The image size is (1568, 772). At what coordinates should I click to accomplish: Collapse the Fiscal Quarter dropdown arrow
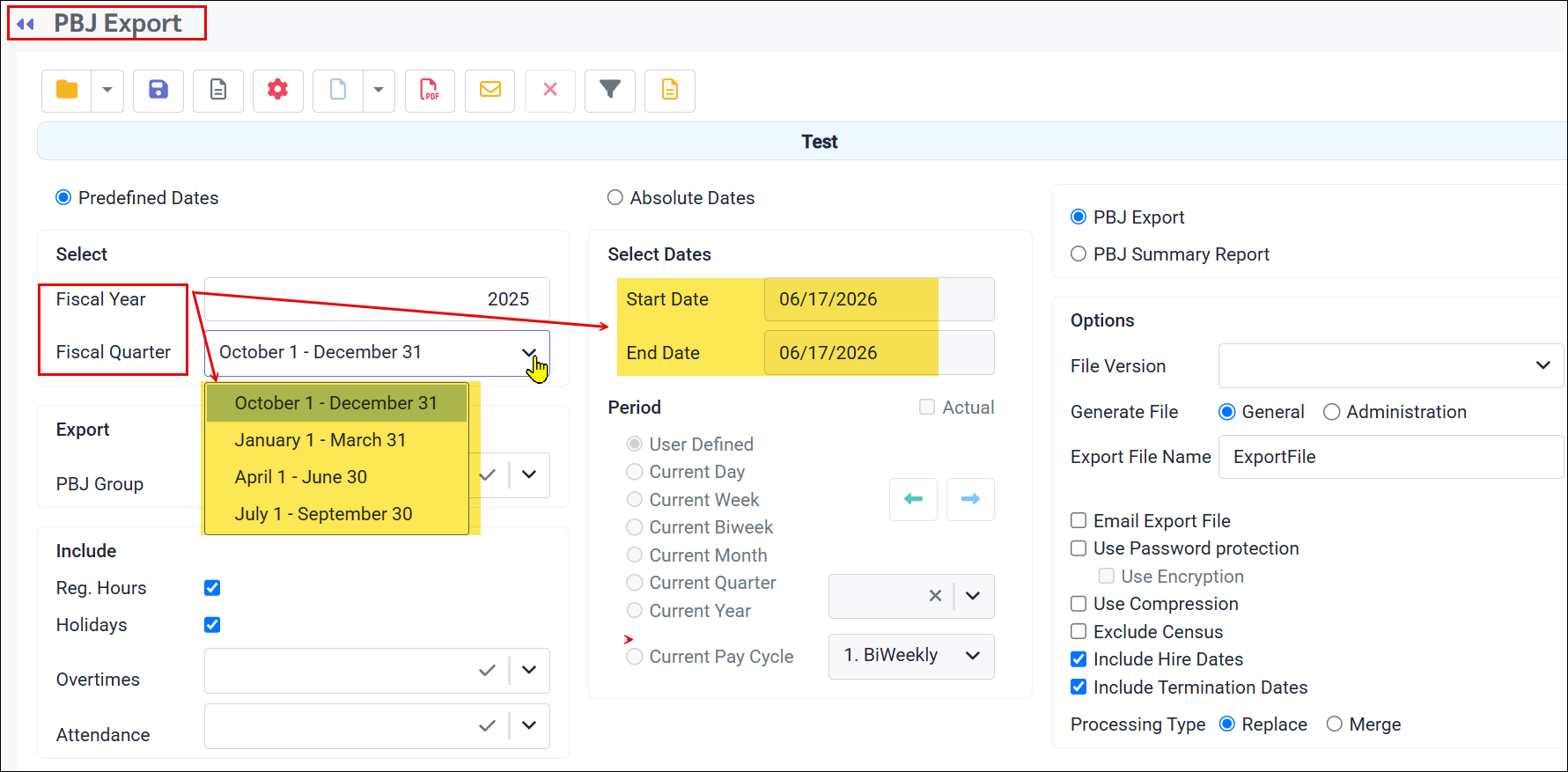(x=529, y=352)
